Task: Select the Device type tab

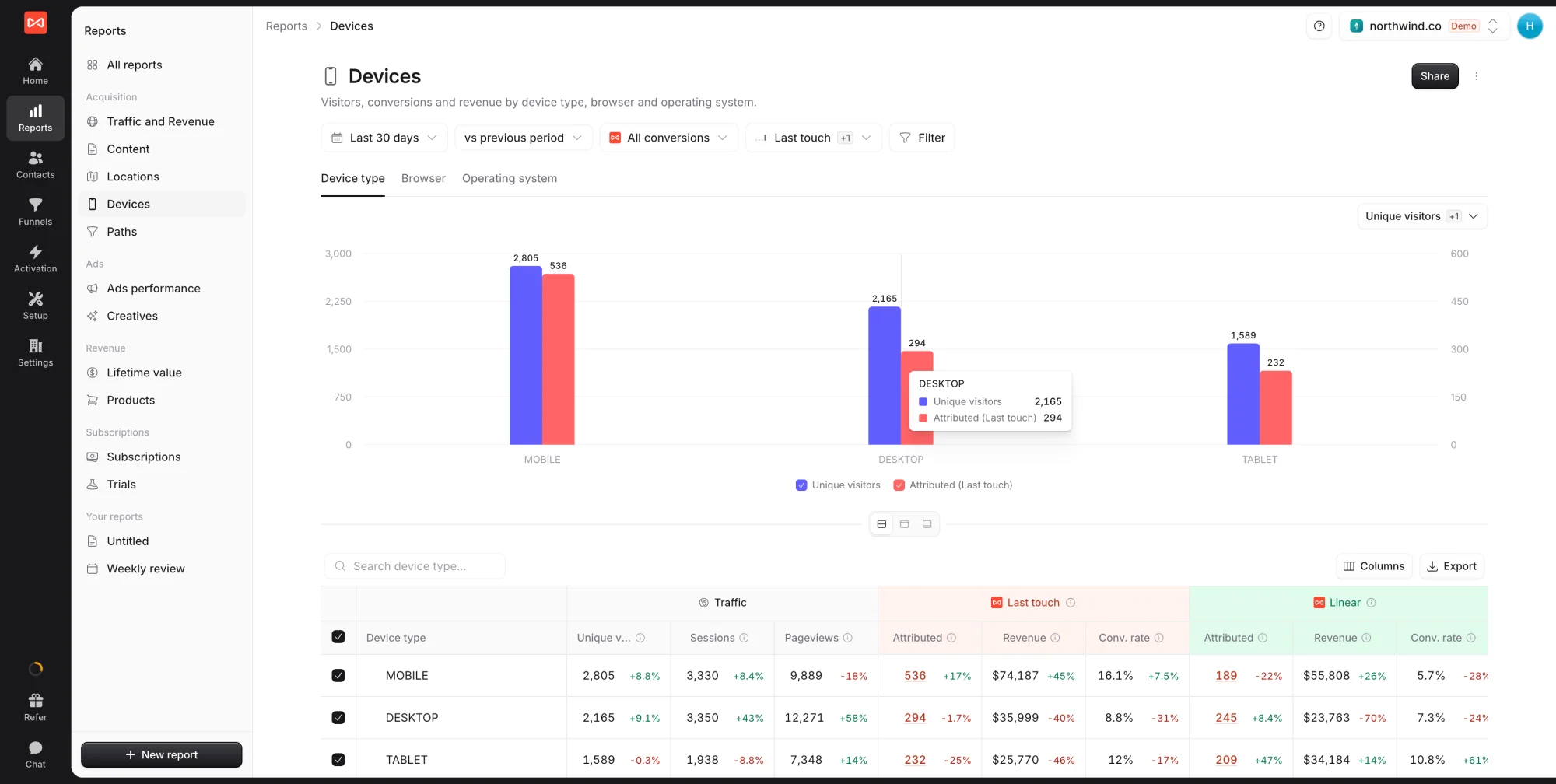Action: [x=352, y=178]
